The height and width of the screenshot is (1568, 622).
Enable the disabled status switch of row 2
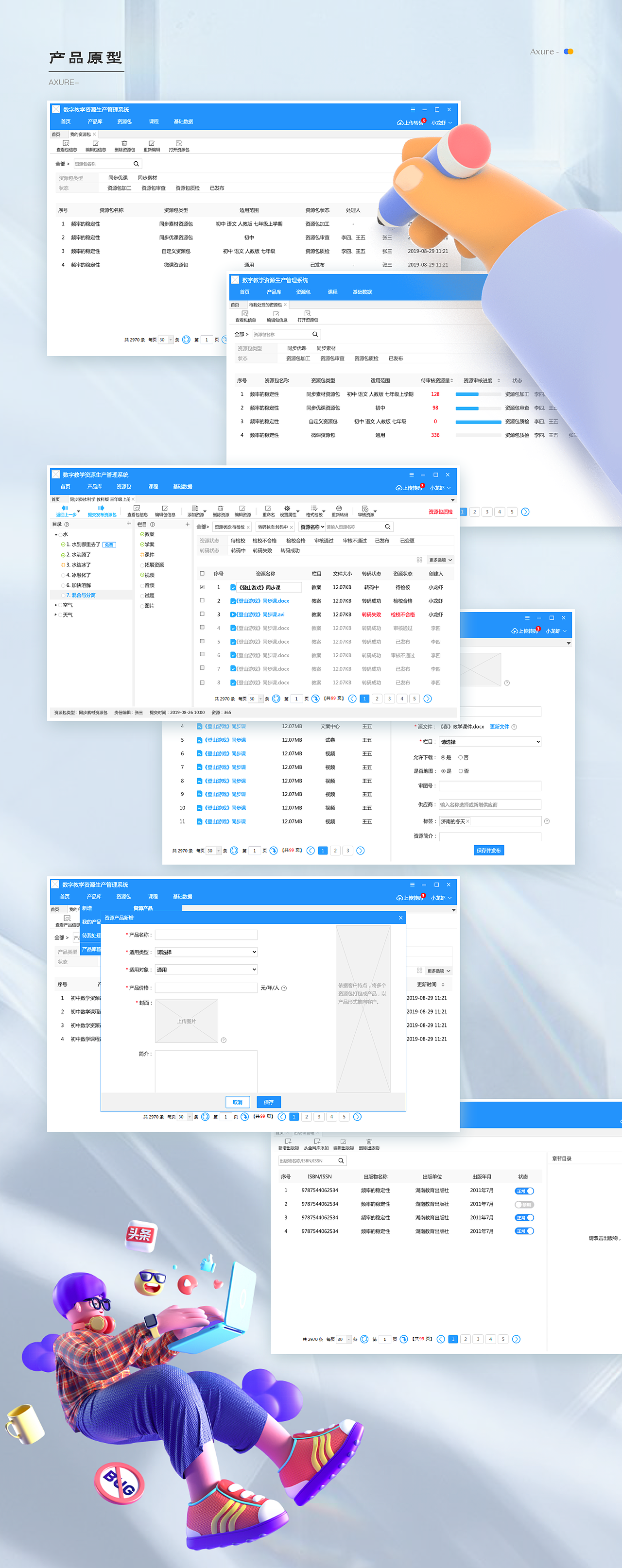point(524,1205)
